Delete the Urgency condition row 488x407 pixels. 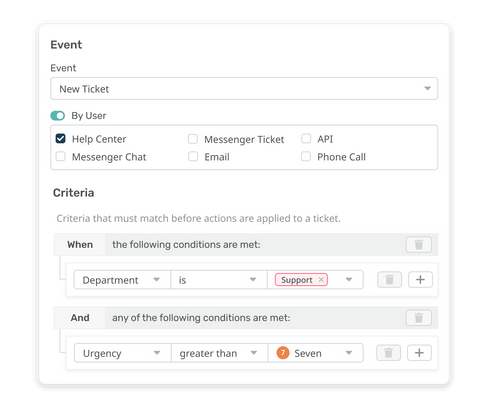pyautogui.click(x=388, y=353)
